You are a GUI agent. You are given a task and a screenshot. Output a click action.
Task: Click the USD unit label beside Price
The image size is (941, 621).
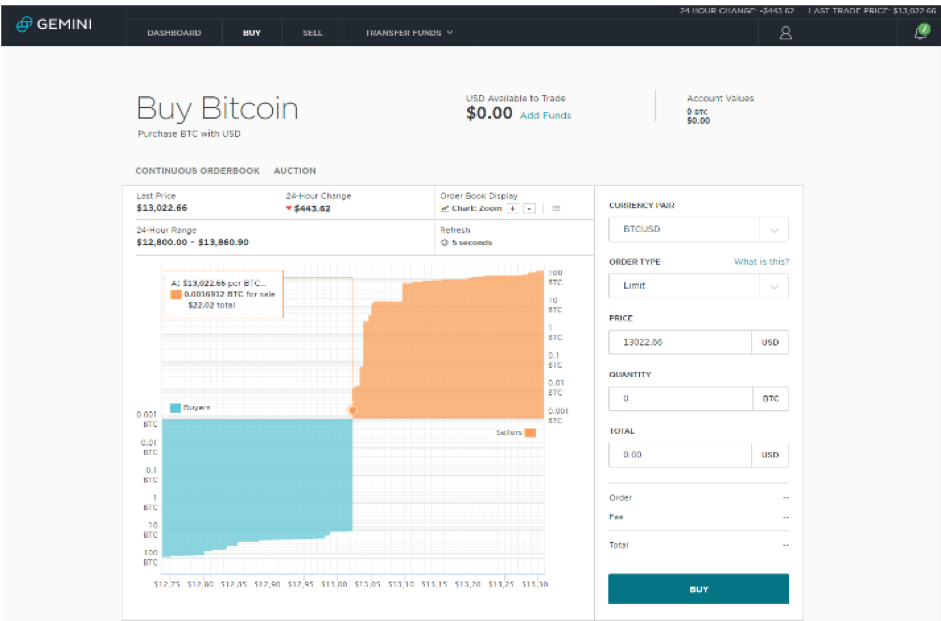[x=770, y=342]
